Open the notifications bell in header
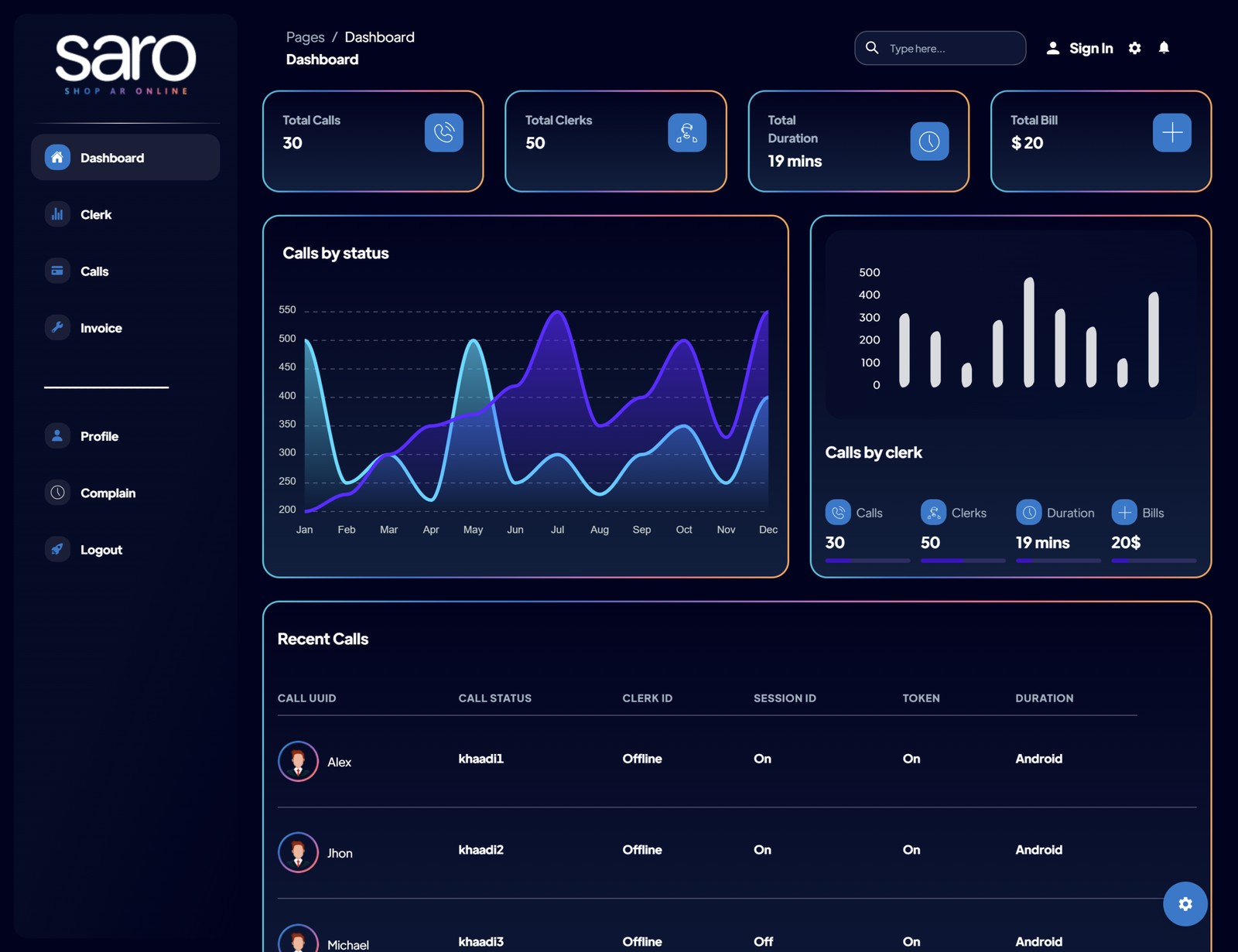This screenshot has height=952, width=1238. (1163, 48)
